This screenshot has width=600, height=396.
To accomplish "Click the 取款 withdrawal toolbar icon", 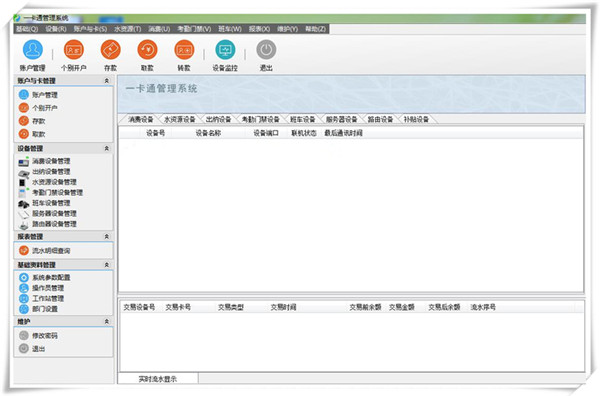I will tap(147, 50).
